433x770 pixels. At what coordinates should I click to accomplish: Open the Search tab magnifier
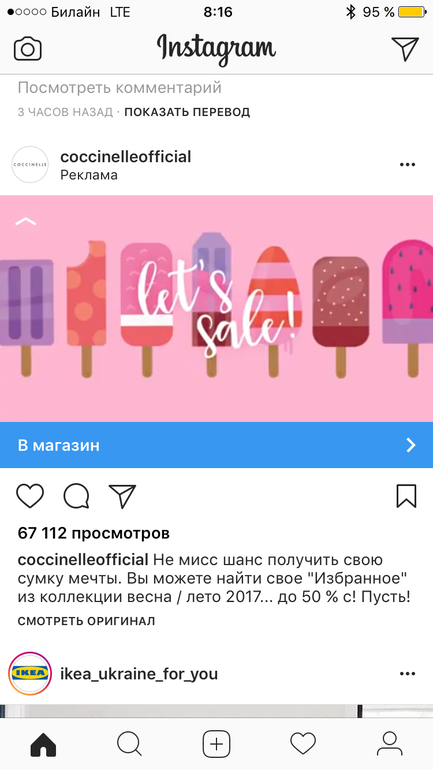pos(130,744)
